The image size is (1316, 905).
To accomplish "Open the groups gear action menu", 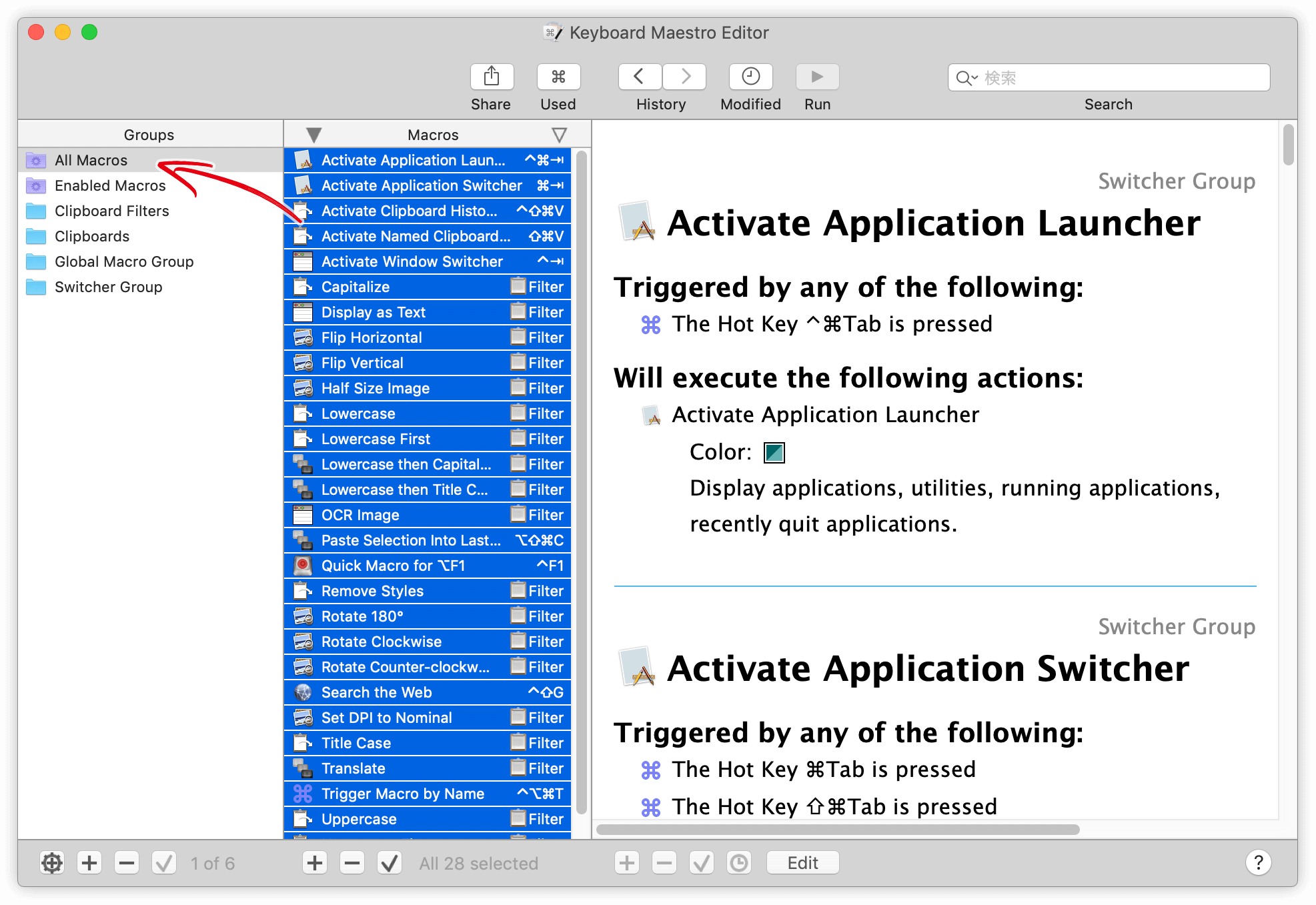I will pyautogui.click(x=52, y=863).
